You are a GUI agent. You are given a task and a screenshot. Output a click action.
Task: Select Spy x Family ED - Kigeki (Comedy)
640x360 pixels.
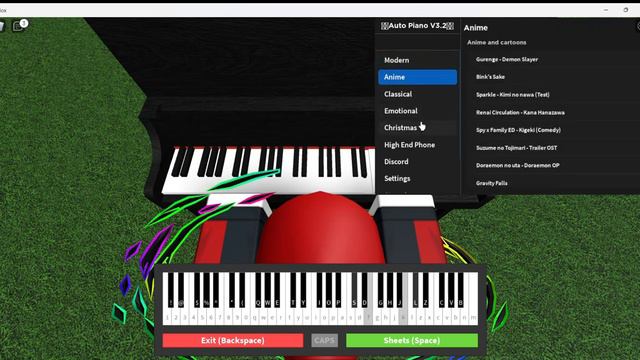tap(518, 130)
